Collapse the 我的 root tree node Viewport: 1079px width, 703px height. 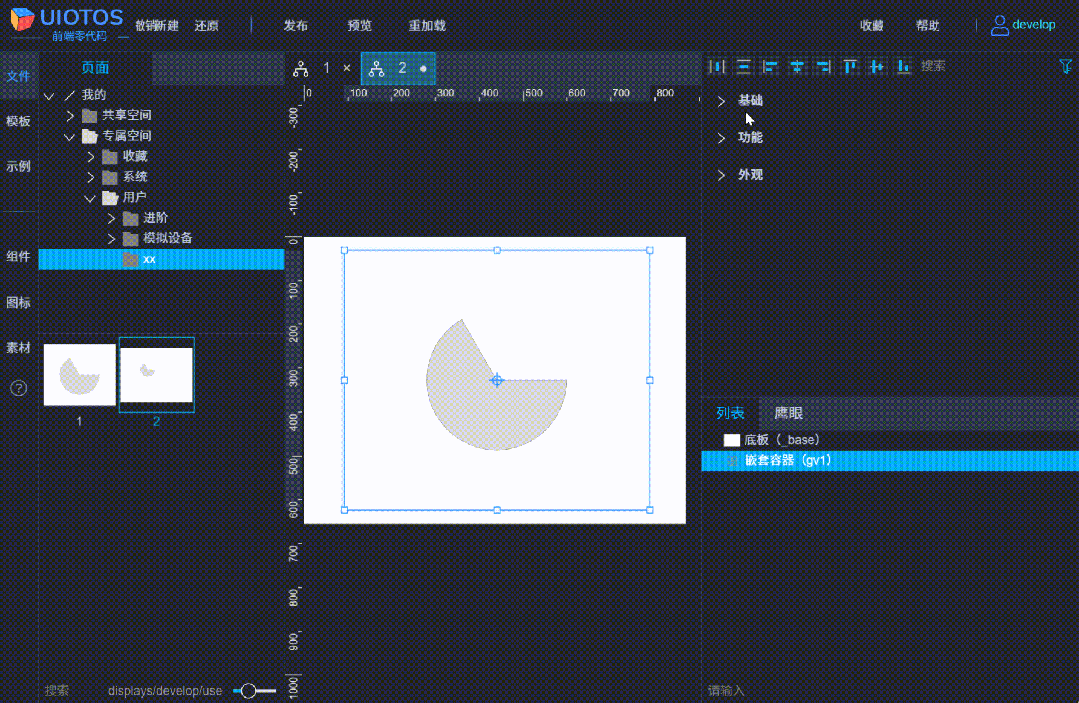(x=49, y=96)
